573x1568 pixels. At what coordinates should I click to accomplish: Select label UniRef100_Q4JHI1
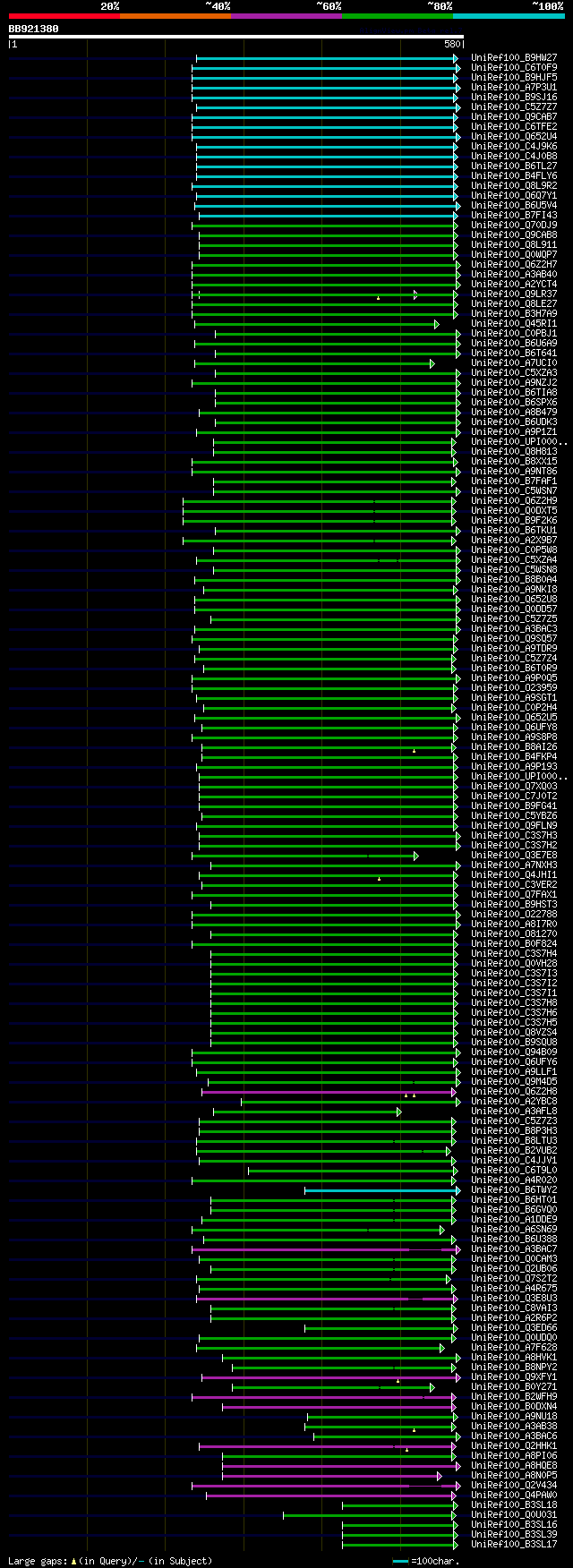(x=514, y=875)
